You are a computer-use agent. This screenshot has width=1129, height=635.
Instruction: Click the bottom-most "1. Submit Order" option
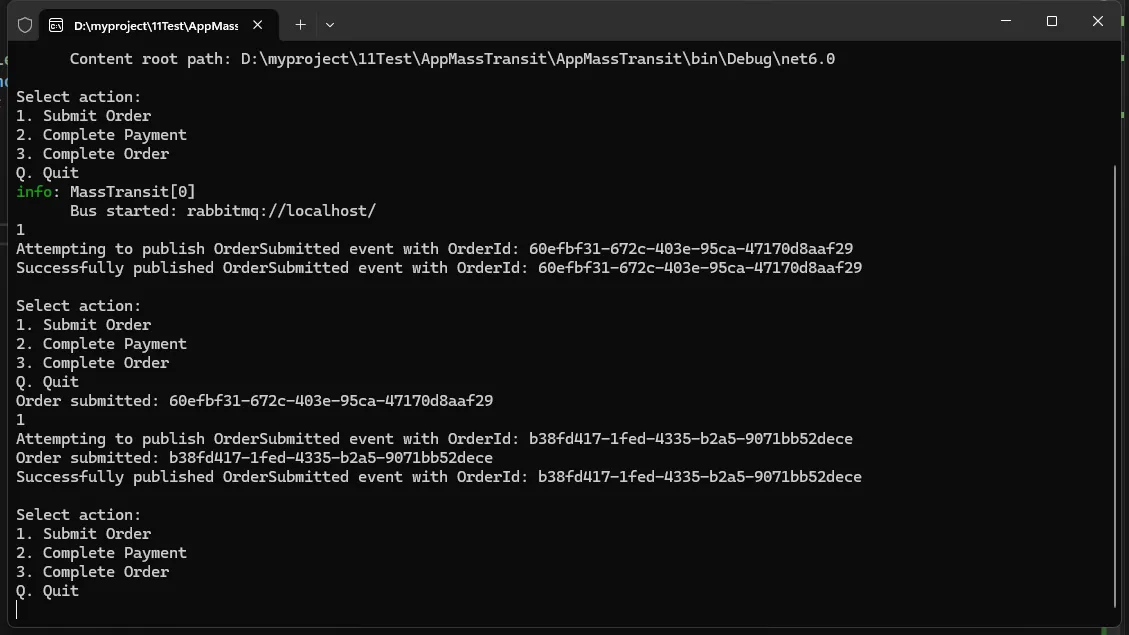click(x=84, y=534)
